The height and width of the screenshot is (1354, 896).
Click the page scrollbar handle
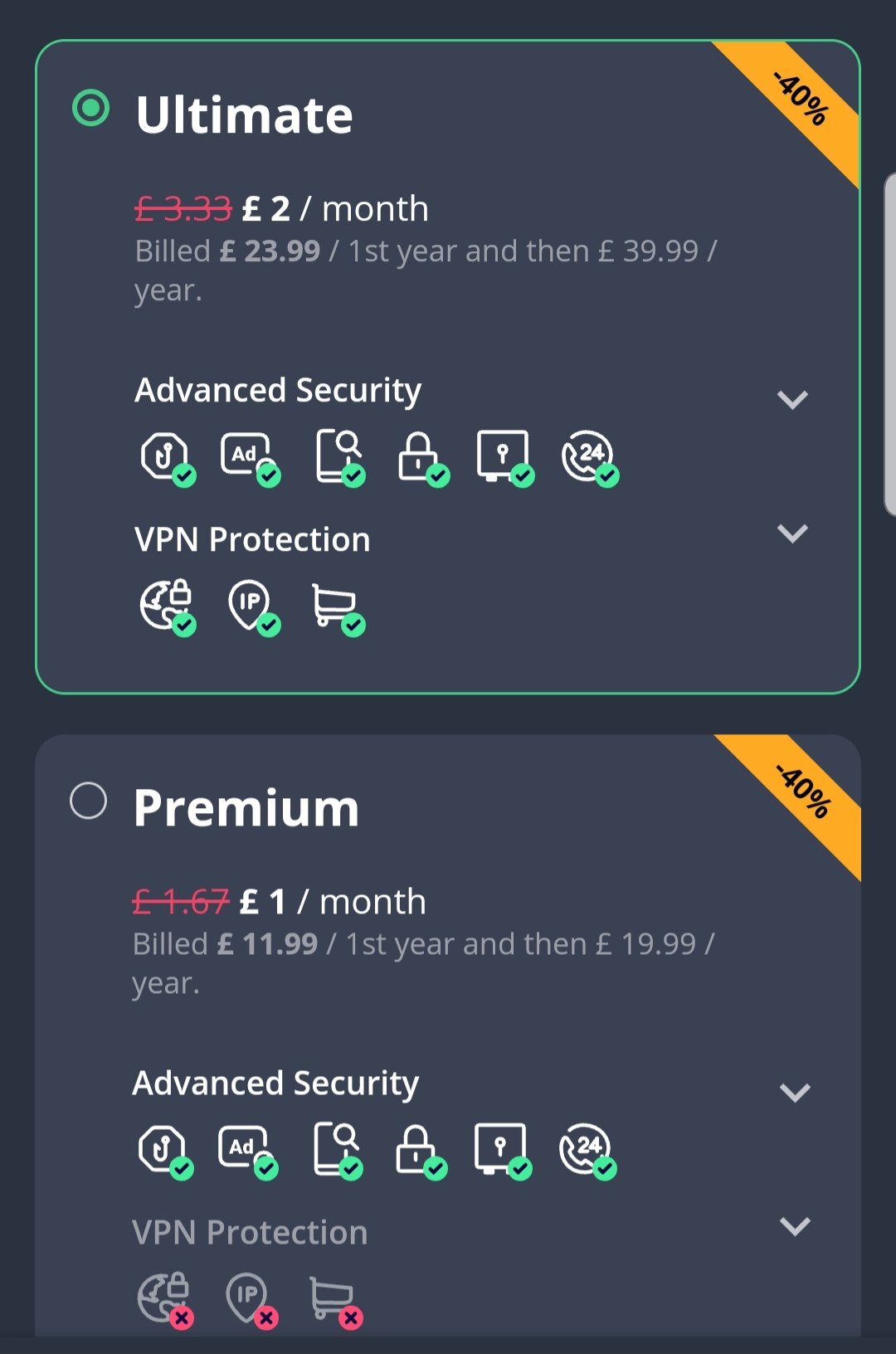[890, 344]
